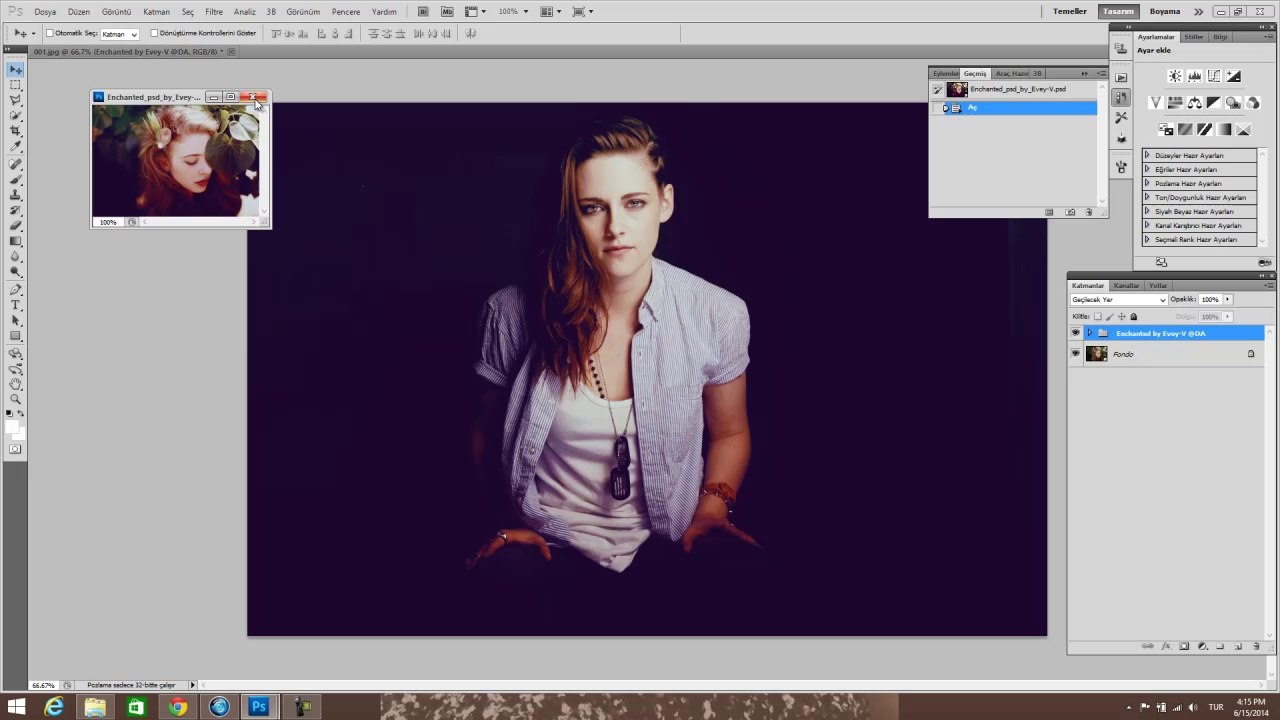Toggle Quick Mask mode
The height and width of the screenshot is (720, 1280).
(x=15, y=449)
